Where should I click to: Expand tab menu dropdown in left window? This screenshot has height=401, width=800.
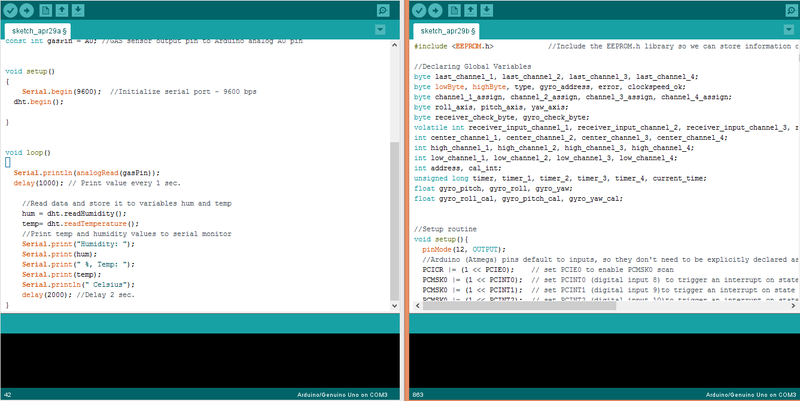[380, 30]
